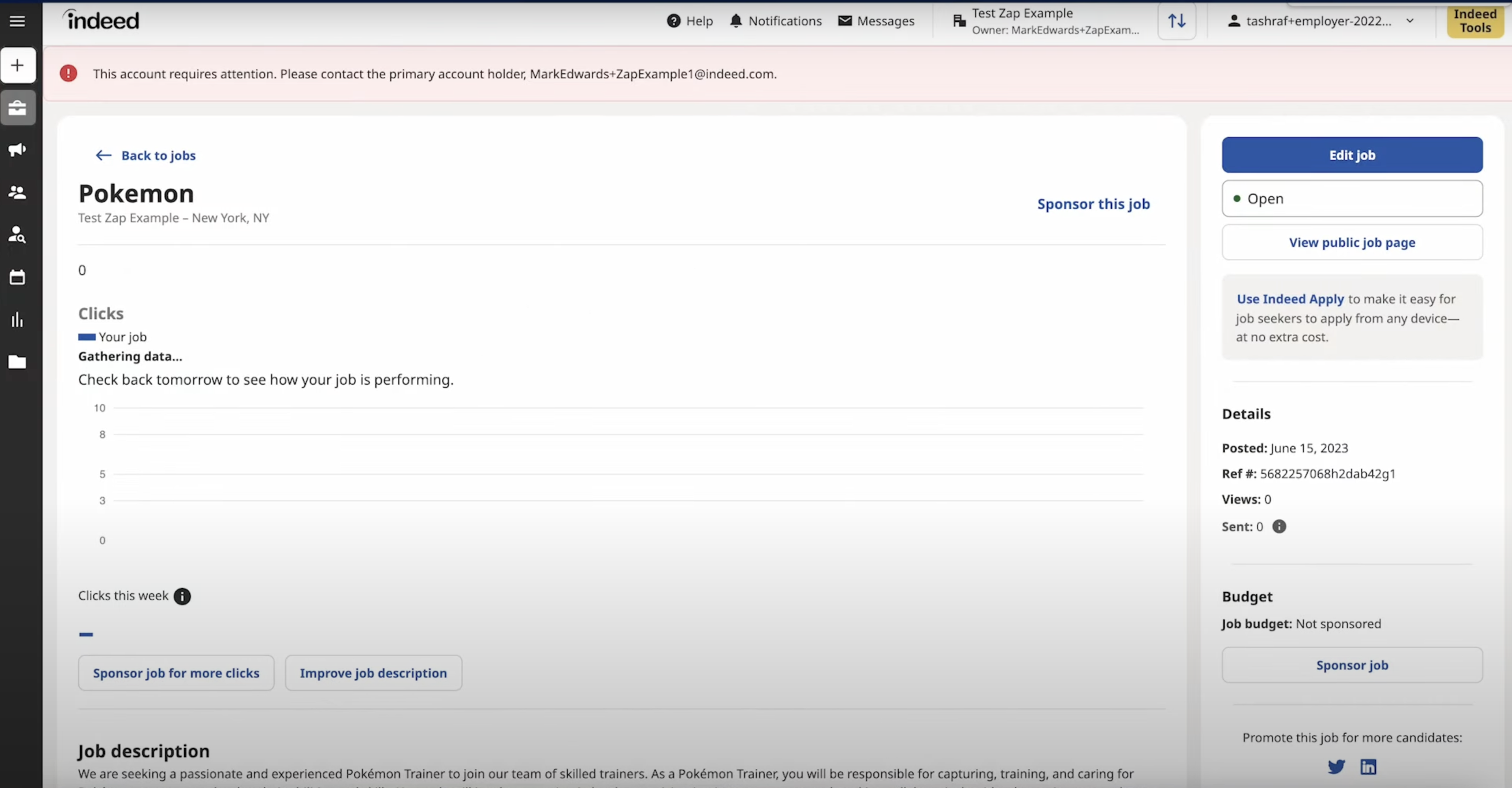The width and height of the screenshot is (1512, 788).
Task: Open the Interviews calendar icon in sidebar
Action: [17, 277]
